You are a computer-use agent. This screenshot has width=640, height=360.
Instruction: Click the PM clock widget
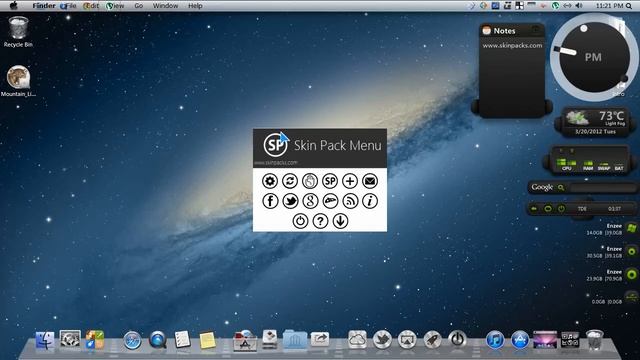coord(594,57)
